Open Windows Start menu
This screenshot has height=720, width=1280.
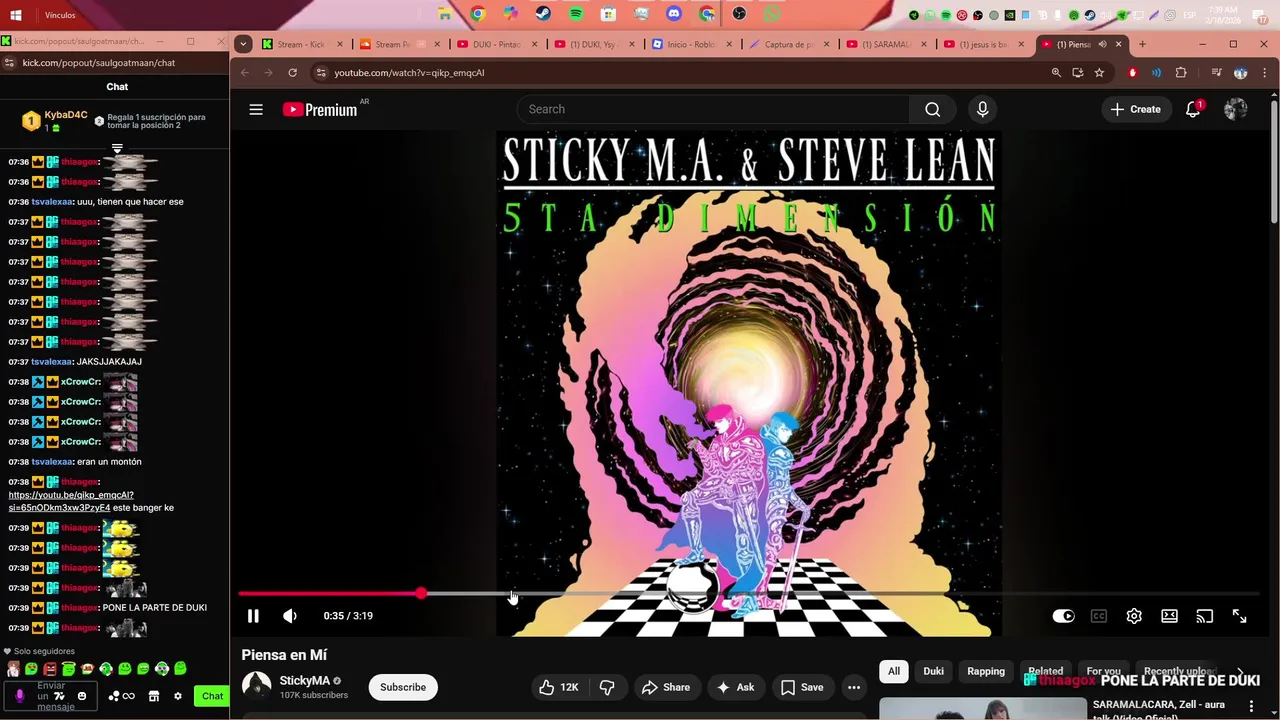pyautogui.click(x=16, y=15)
